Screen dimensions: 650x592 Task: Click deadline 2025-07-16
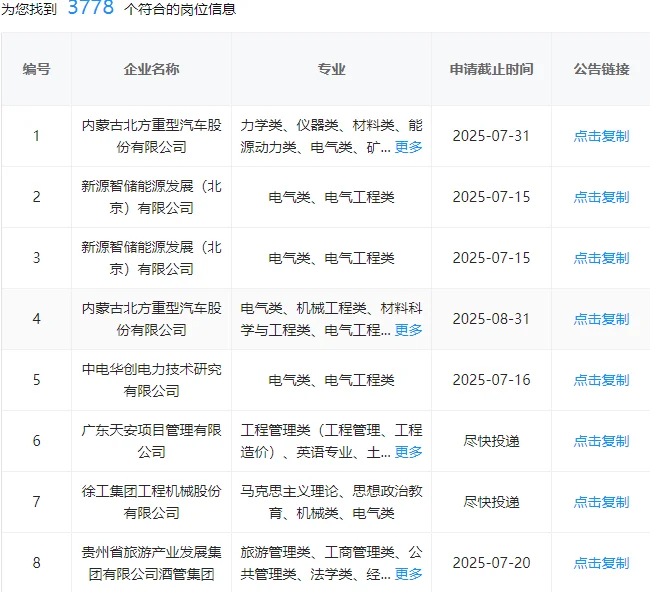pos(491,380)
